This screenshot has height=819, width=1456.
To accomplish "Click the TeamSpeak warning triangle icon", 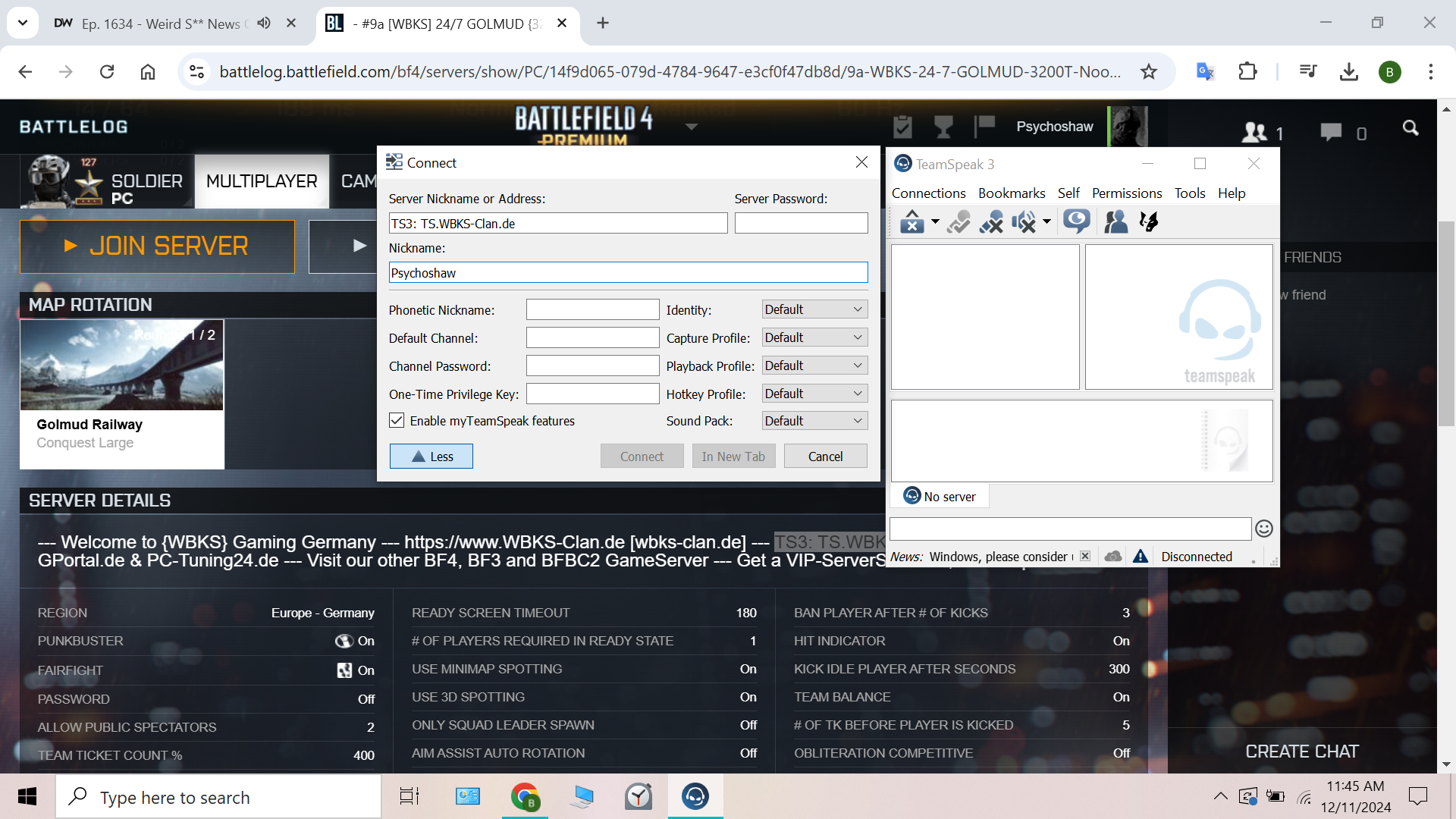I will pyautogui.click(x=1140, y=557).
